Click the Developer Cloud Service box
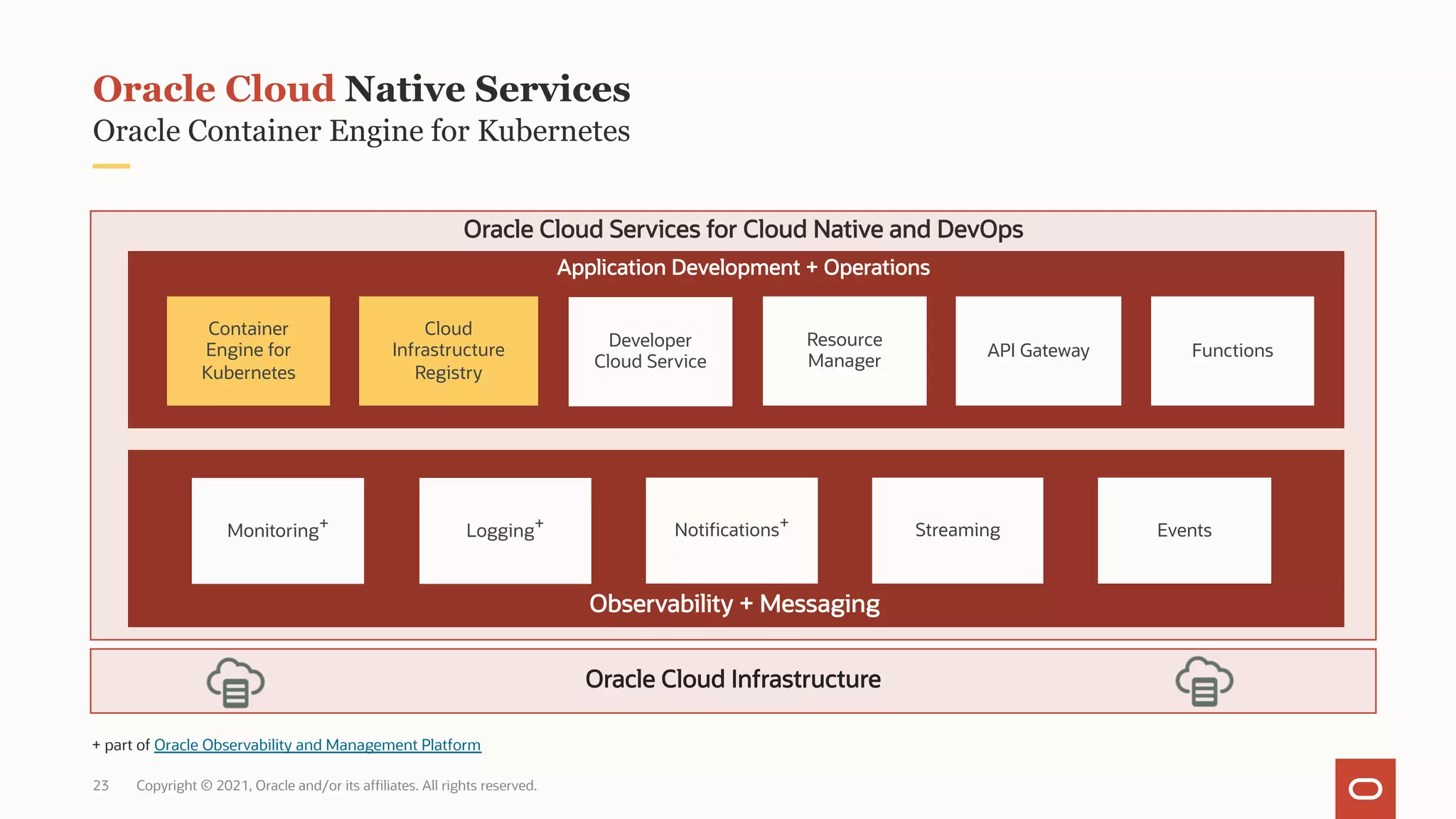The height and width of the screenshot is (819, 1456). pyautogui.click(x=650, y=351)
